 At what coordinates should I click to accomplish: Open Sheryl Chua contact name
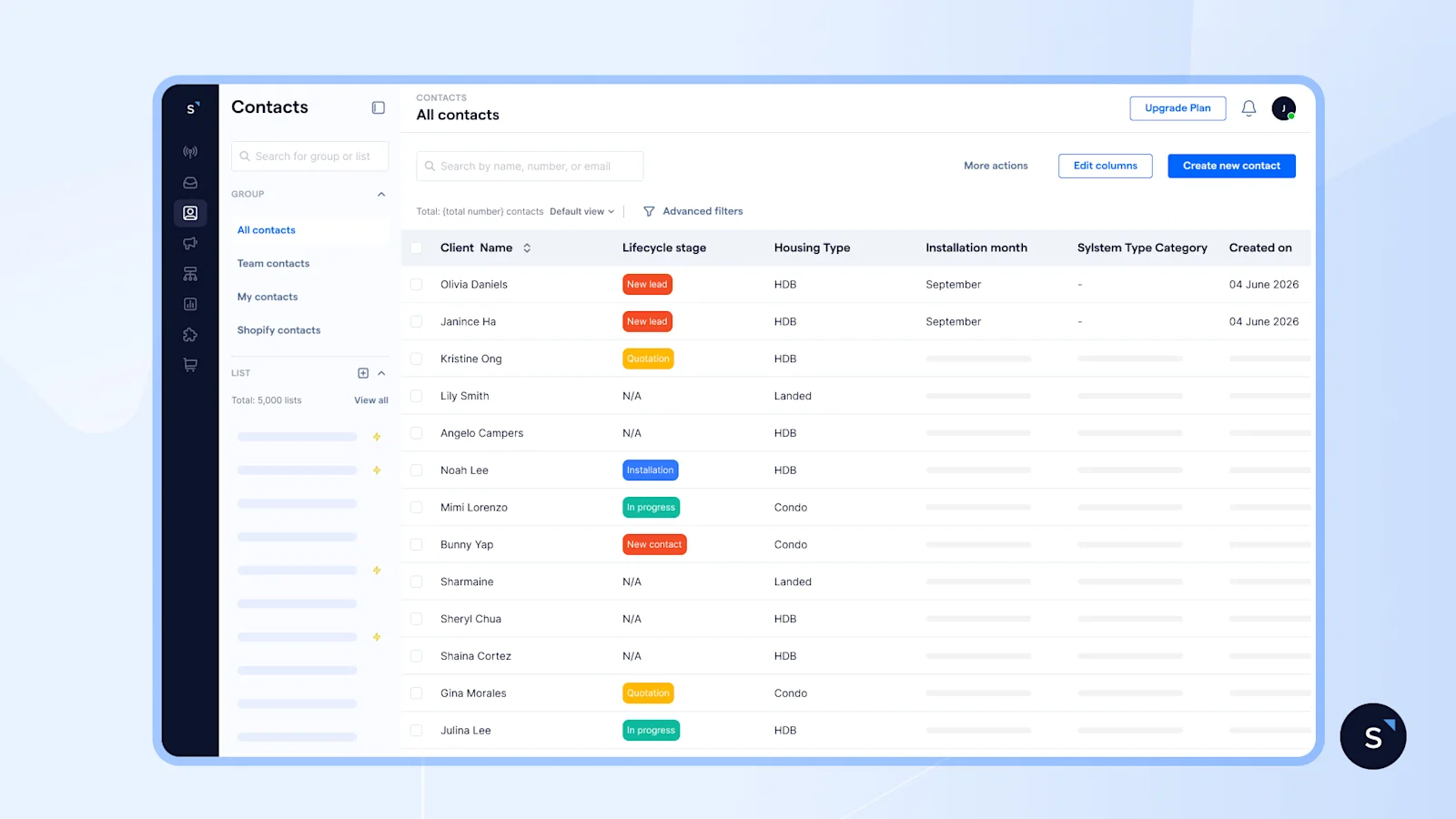point(470,619)
